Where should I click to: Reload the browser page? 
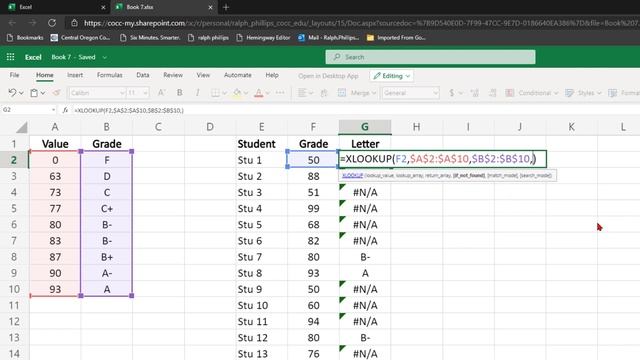point(52,23)
